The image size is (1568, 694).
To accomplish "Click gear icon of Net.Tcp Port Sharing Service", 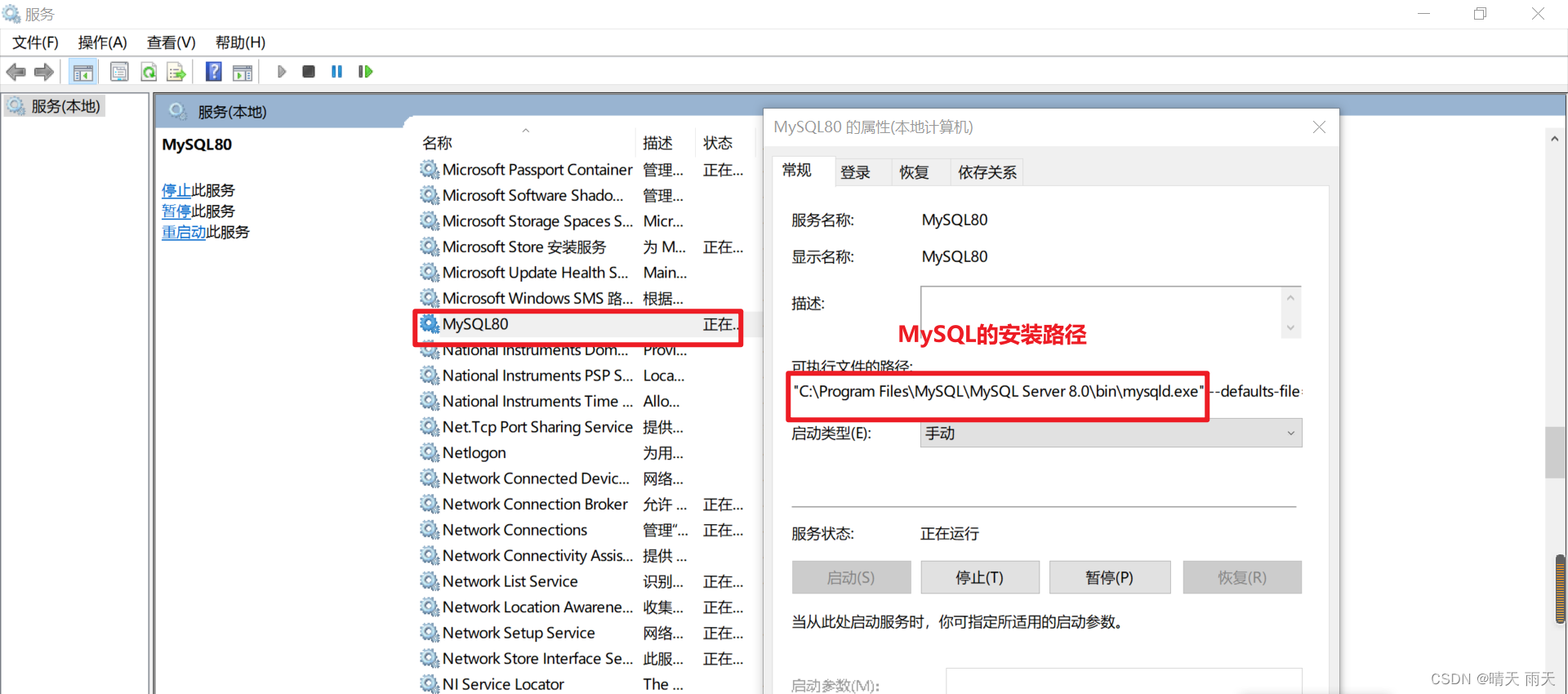I will coord(430,427).
